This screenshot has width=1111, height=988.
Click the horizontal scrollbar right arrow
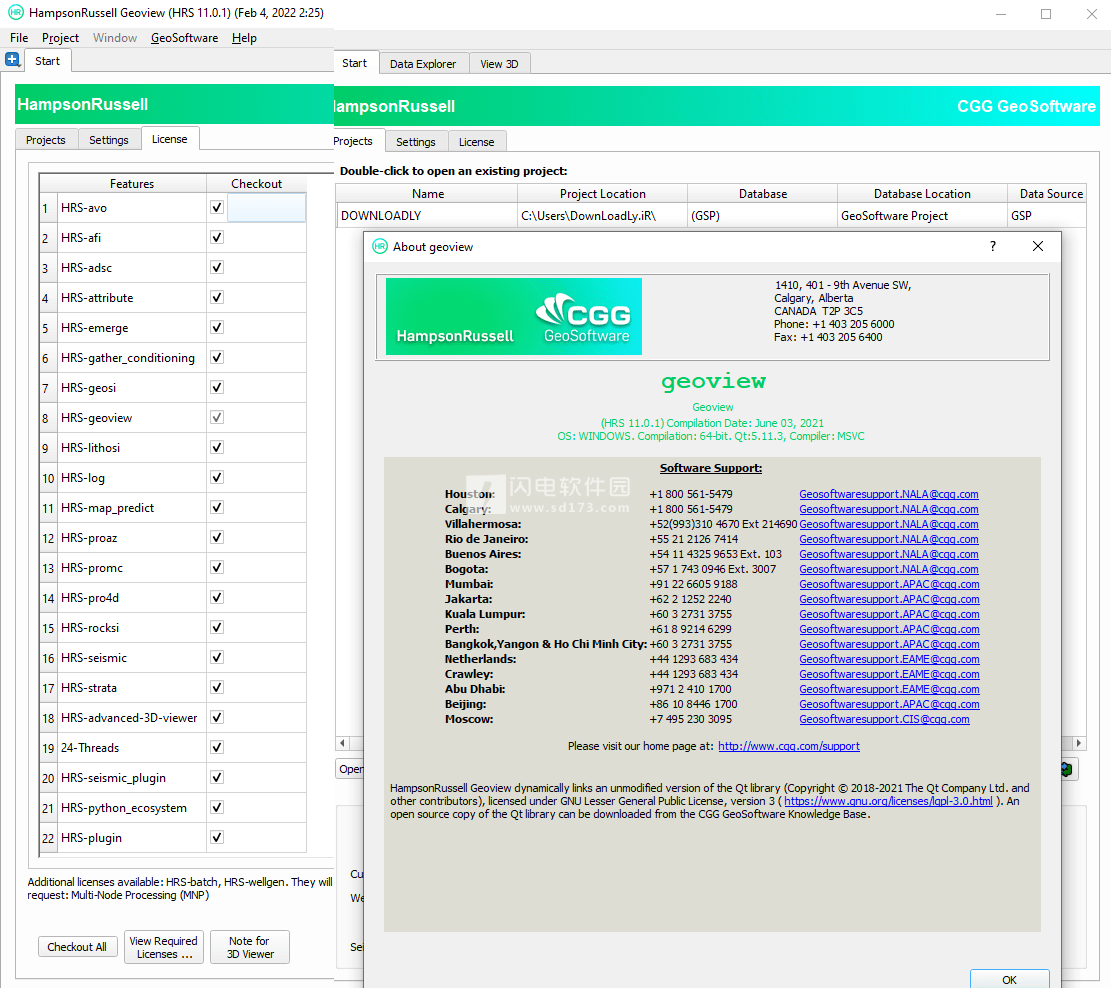point(1078,743)
